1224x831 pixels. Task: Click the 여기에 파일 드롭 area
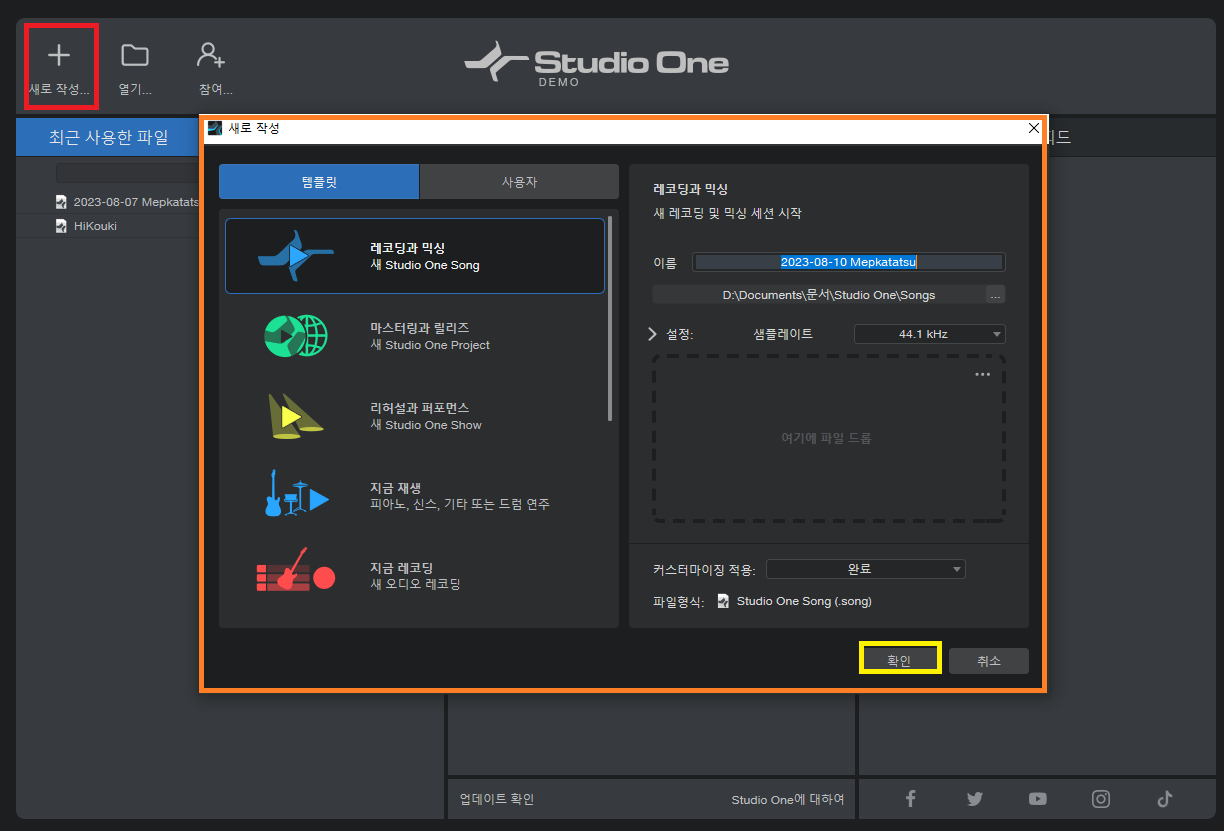pos(829,438)
